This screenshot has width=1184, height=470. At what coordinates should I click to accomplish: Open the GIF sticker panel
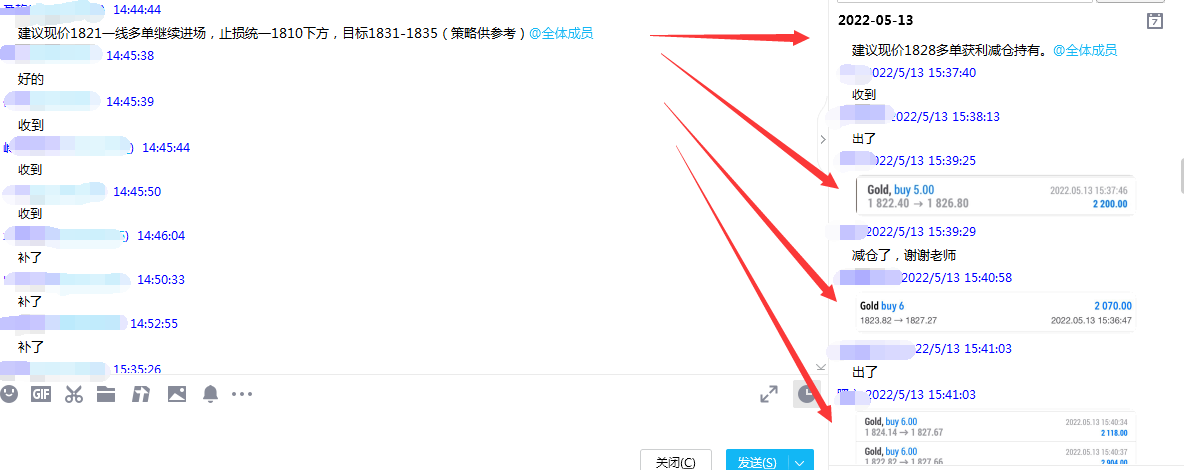point(41,394)
